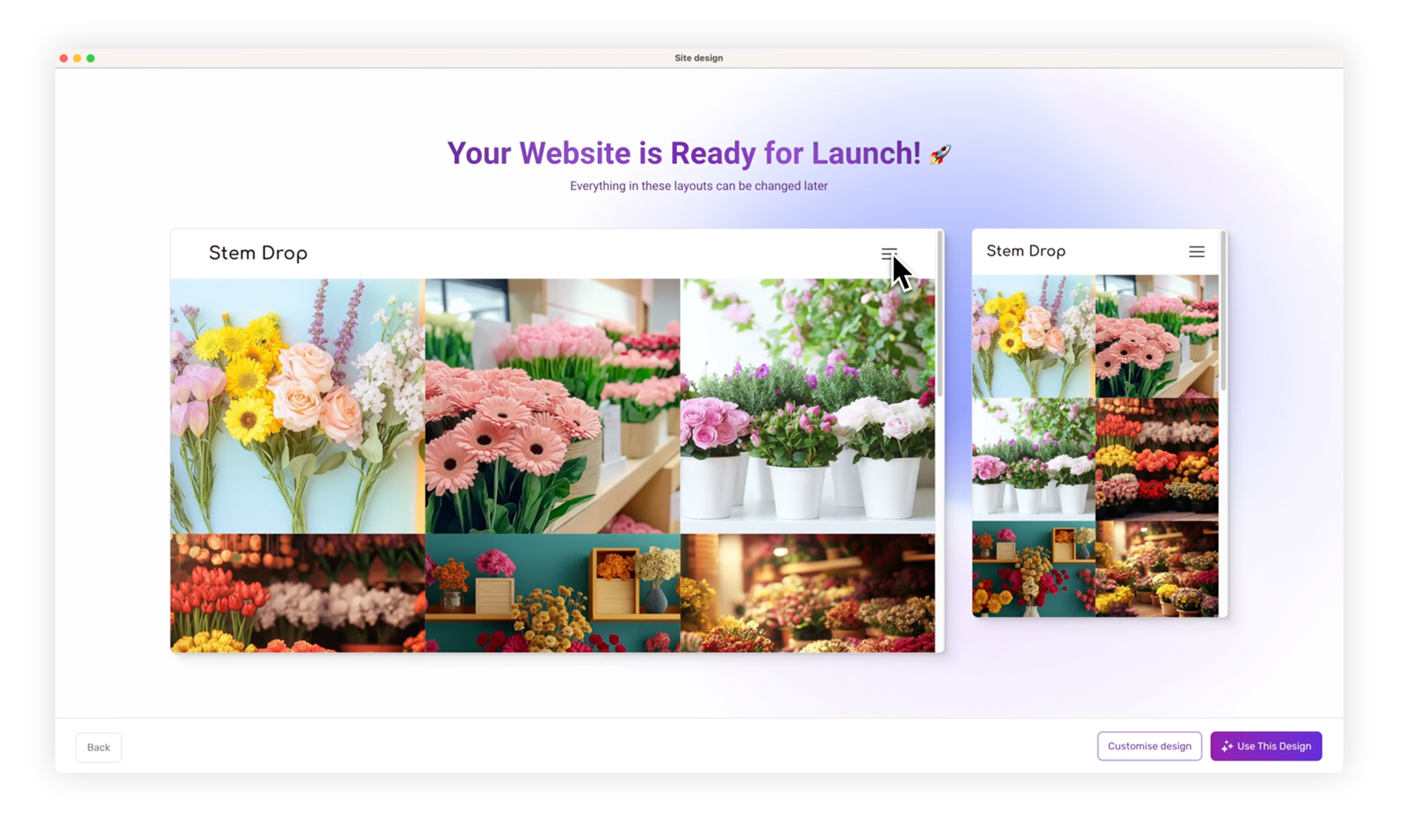Maximize the window with the green button

tap(90, 58)
